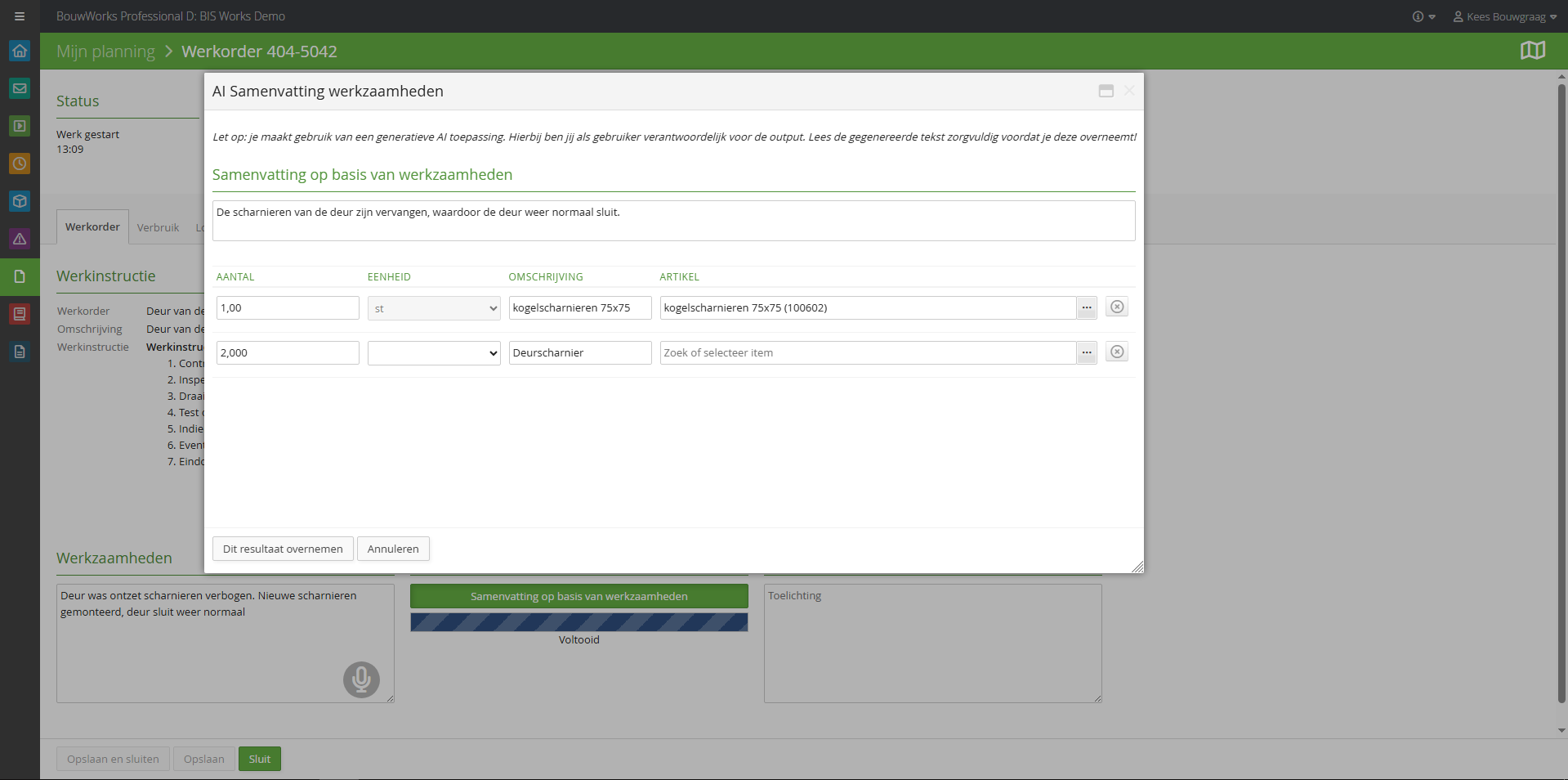Click 'Samenvatting op basis van werkzaamheden' green button
This screenshot has height=780, width=1568.
[579, 596]
